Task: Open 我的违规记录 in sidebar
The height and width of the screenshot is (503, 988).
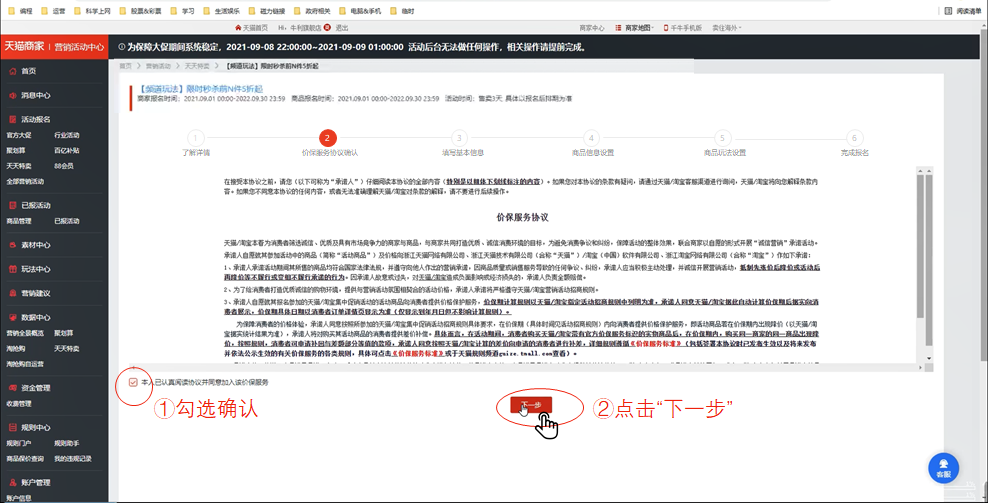Action: 73,459
